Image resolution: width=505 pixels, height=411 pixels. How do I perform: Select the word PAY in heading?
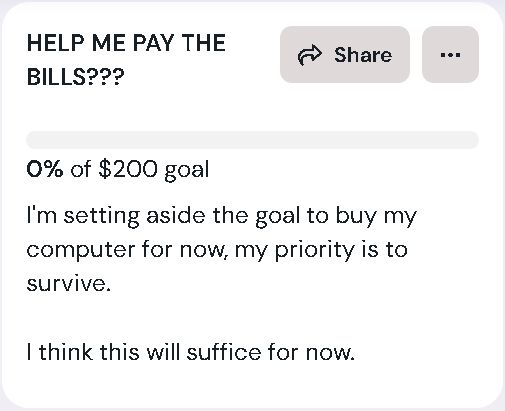pos(153,43)
